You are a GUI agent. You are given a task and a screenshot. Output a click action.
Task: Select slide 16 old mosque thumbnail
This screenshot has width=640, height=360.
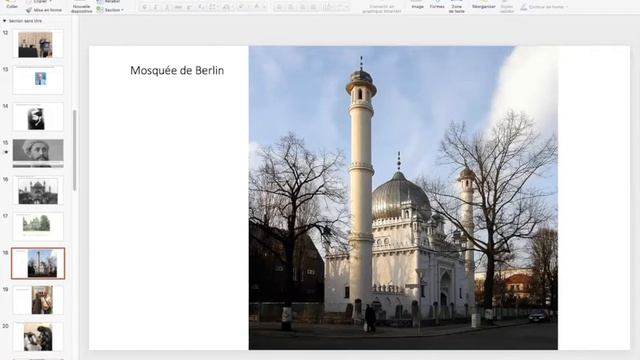click(x=38, y=190)
